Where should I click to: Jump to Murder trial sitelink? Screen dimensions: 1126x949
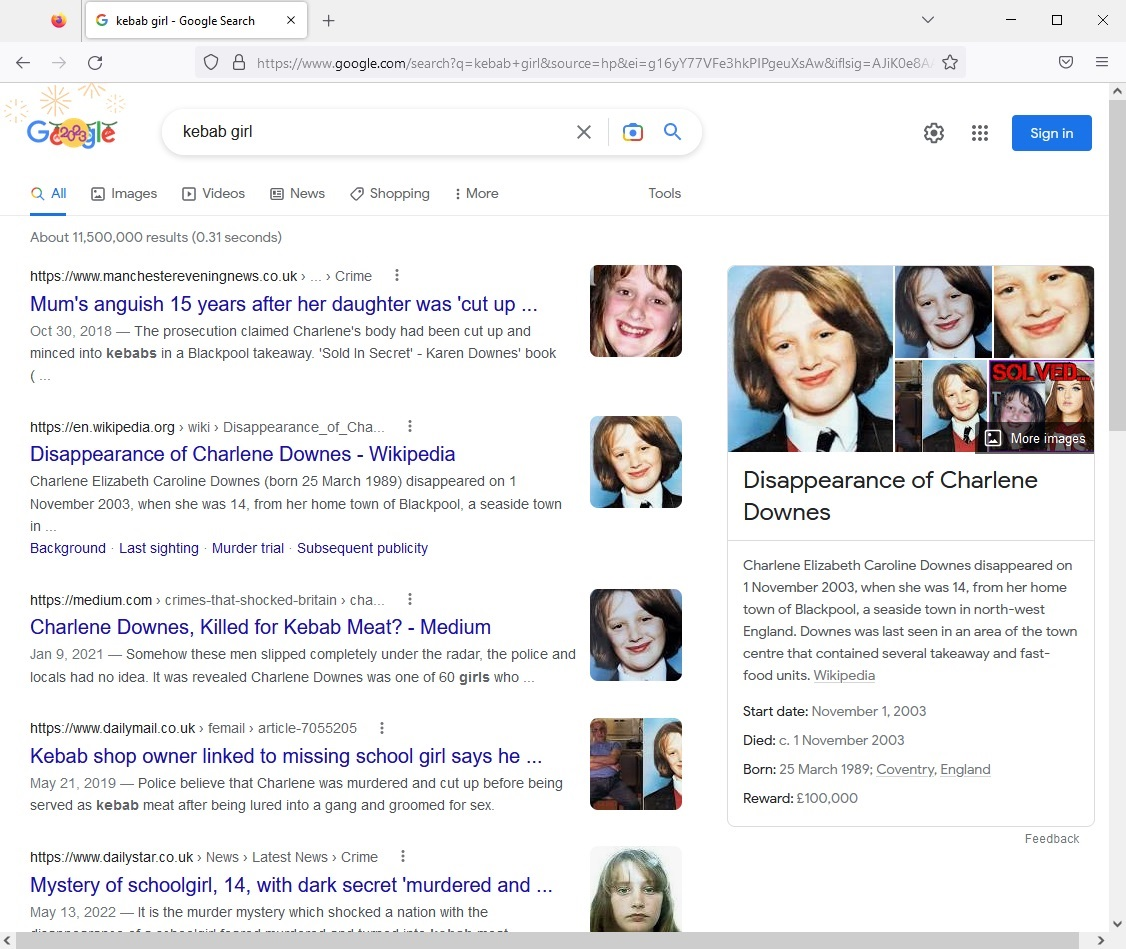[x=248, y=548]
